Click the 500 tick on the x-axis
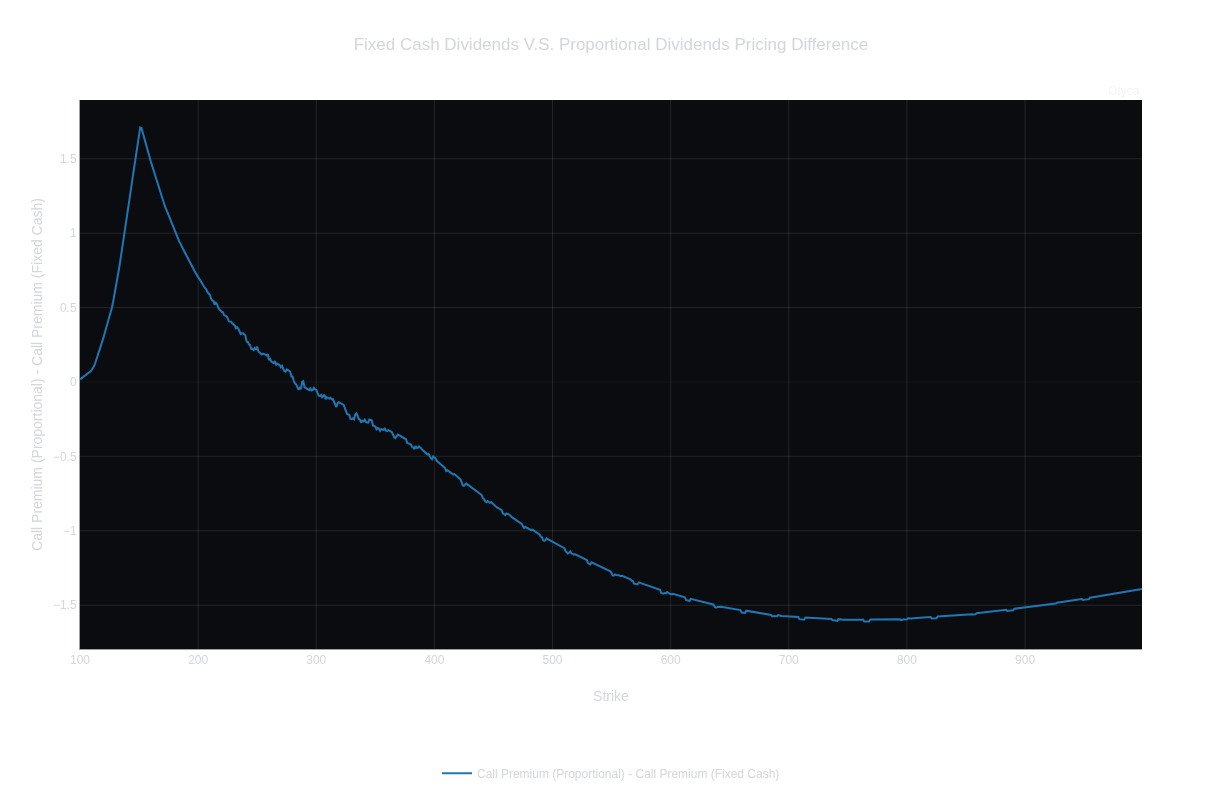 551,660
